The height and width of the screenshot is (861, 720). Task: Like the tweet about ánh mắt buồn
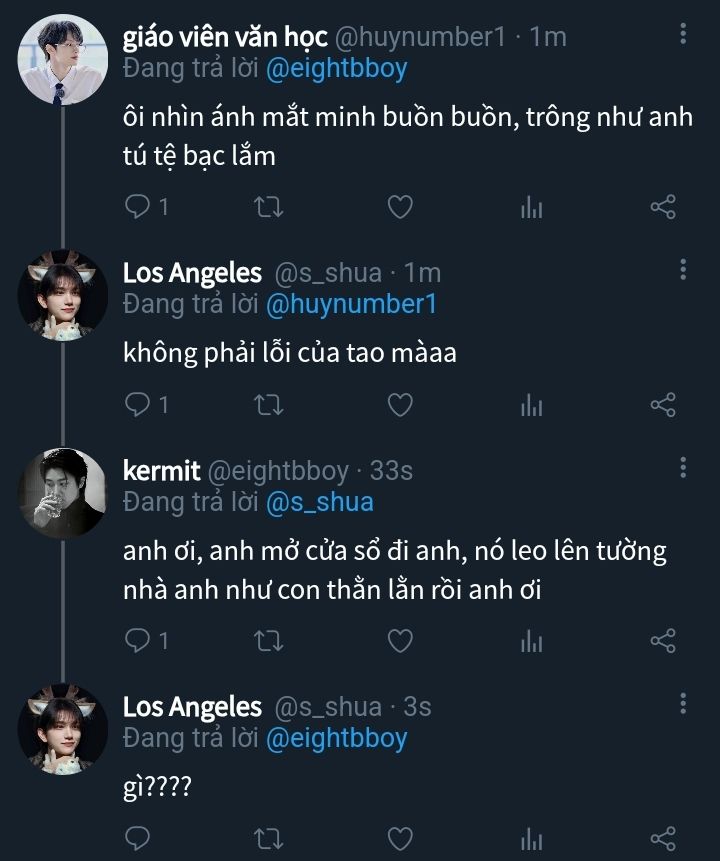400,207
